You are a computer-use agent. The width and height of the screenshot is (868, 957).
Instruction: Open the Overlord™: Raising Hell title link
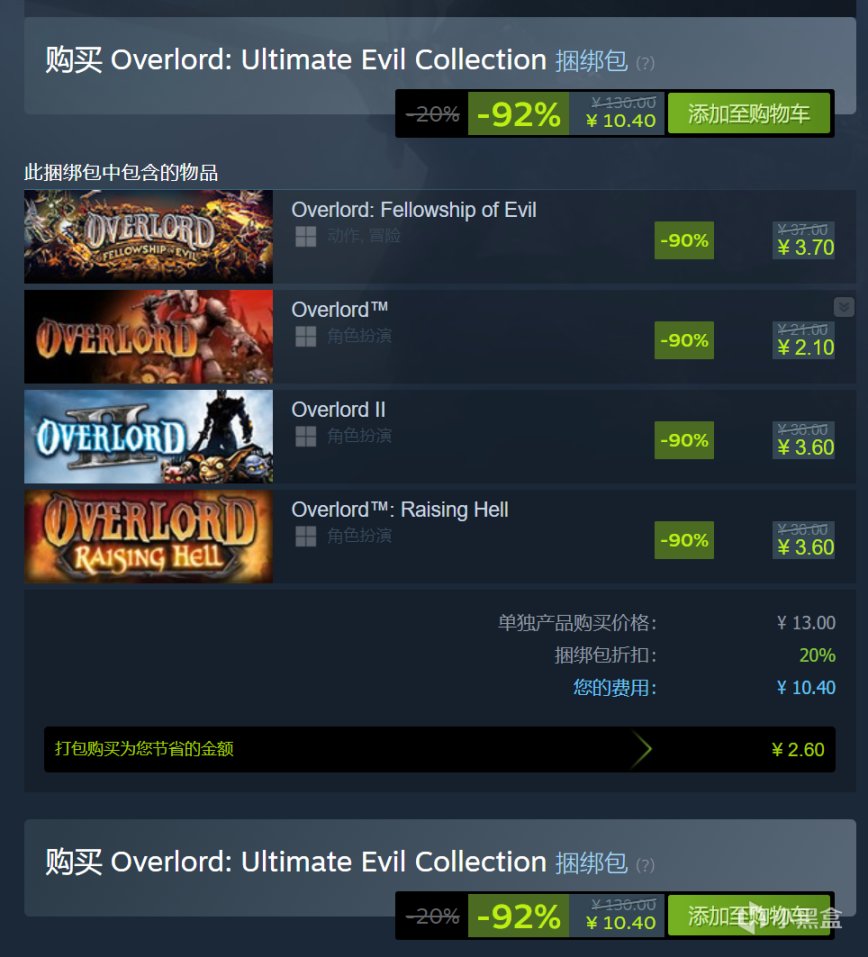point(400,510)
